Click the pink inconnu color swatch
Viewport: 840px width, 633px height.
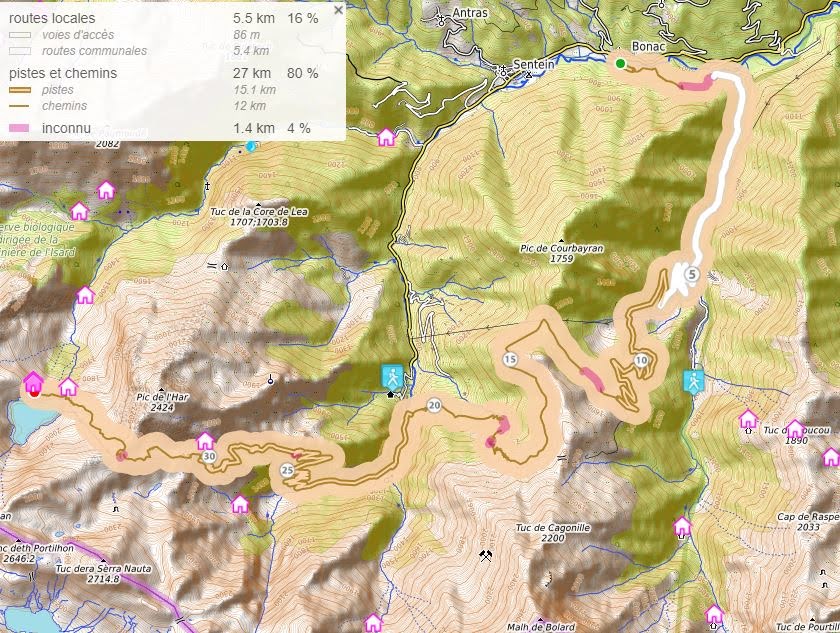tap(20, 128)
